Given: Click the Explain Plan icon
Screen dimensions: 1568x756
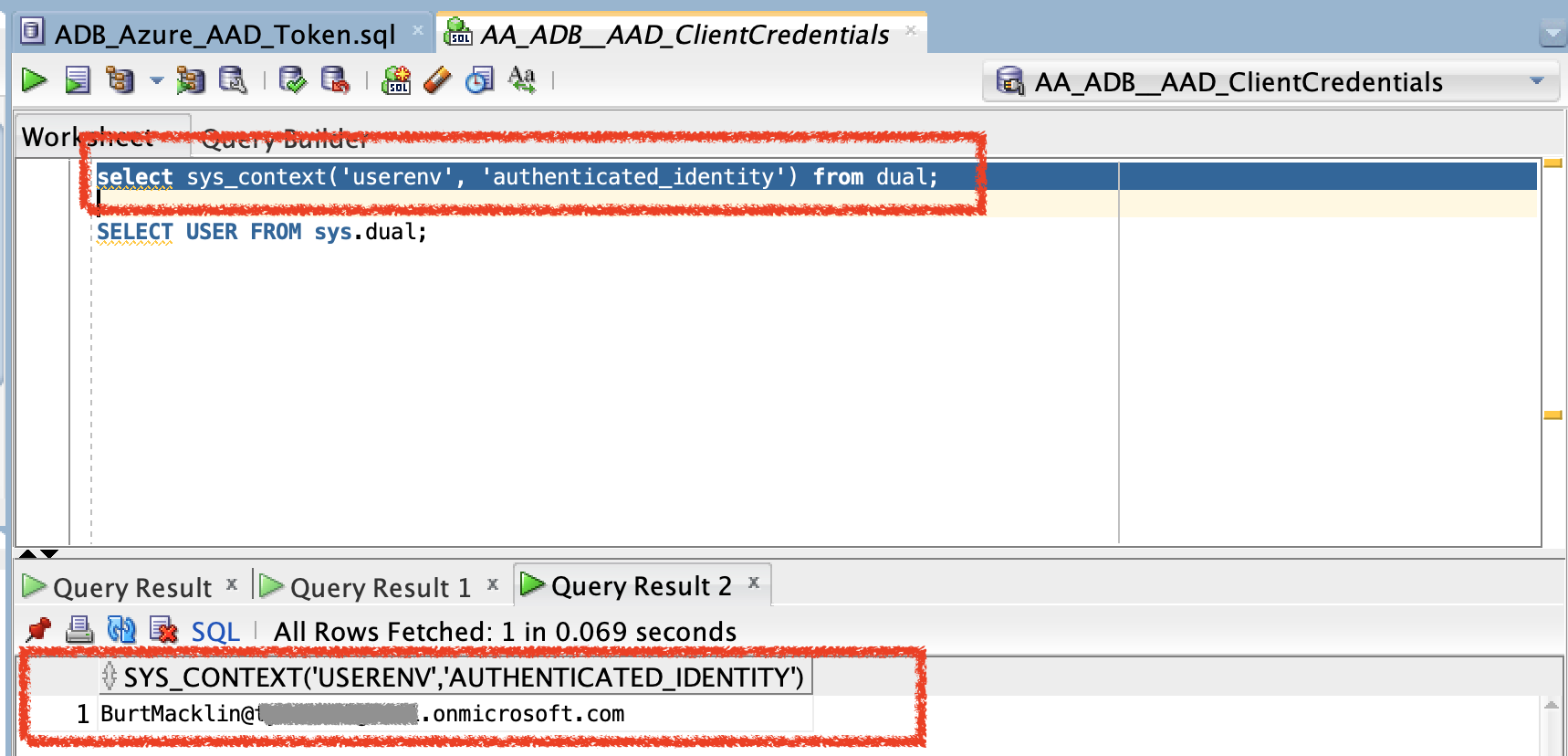Looking at the screenshot, I should pyautogui.click(x=120, y=80).
